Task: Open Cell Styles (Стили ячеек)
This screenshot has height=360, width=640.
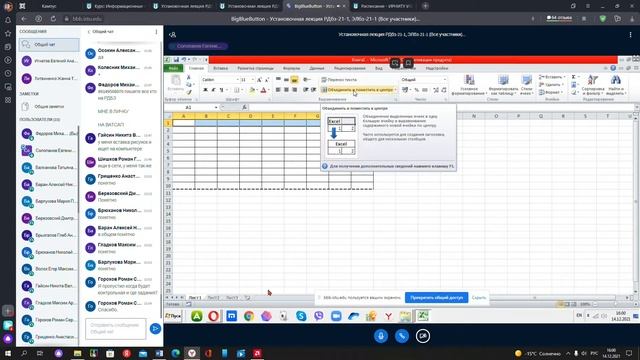Action: pos(527,85)
